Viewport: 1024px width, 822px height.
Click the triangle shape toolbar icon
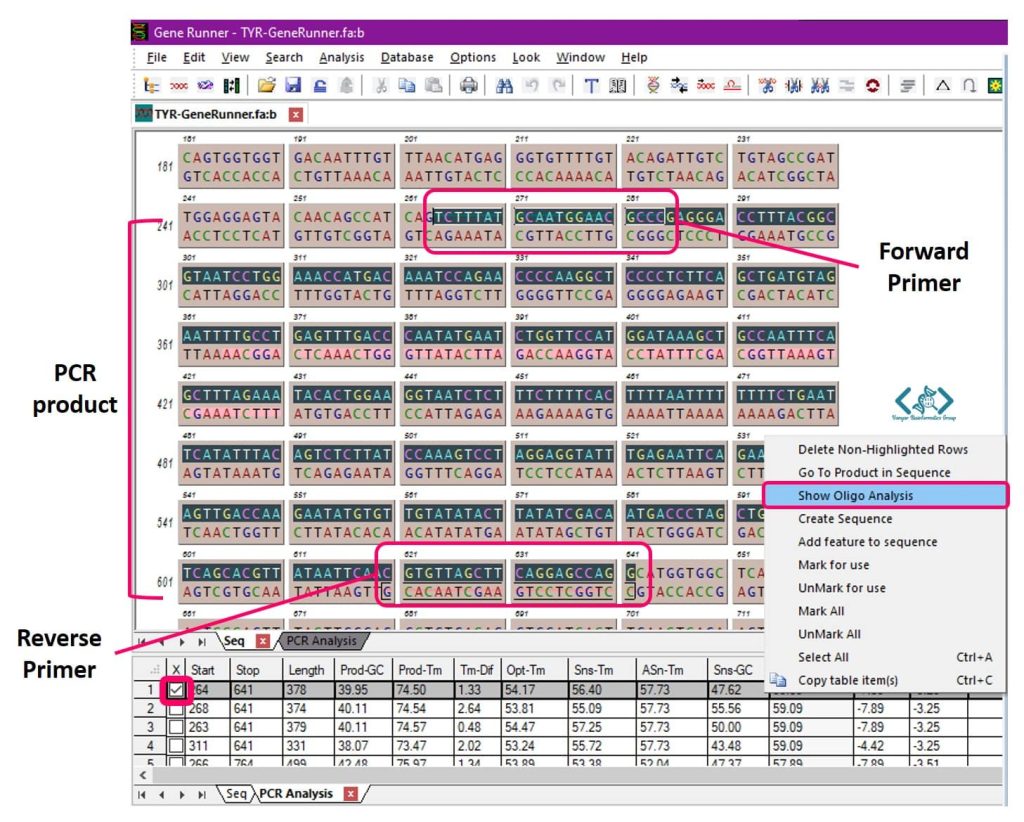942,86
